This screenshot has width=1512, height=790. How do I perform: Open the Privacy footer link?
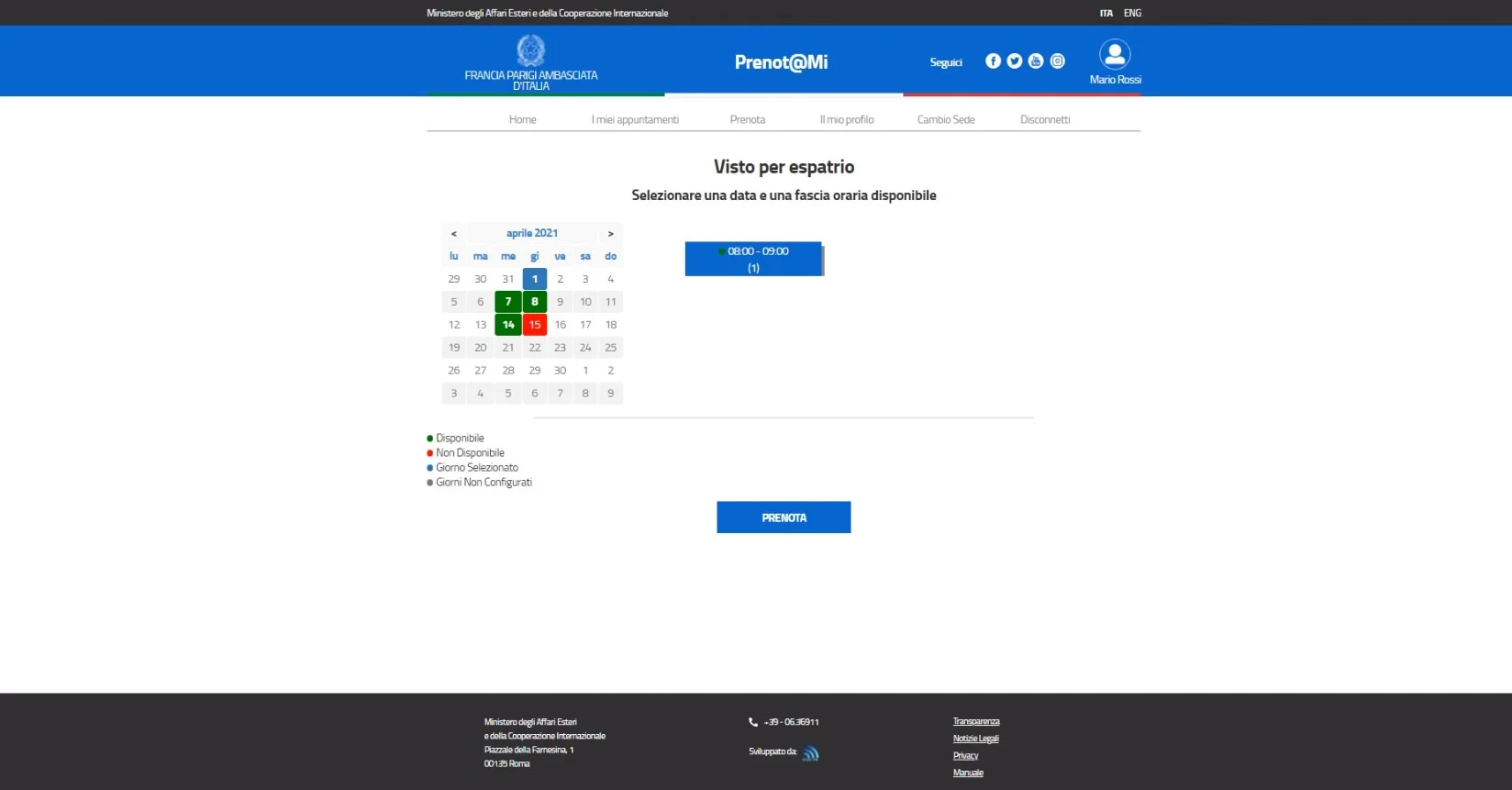(x=965, y=756)
